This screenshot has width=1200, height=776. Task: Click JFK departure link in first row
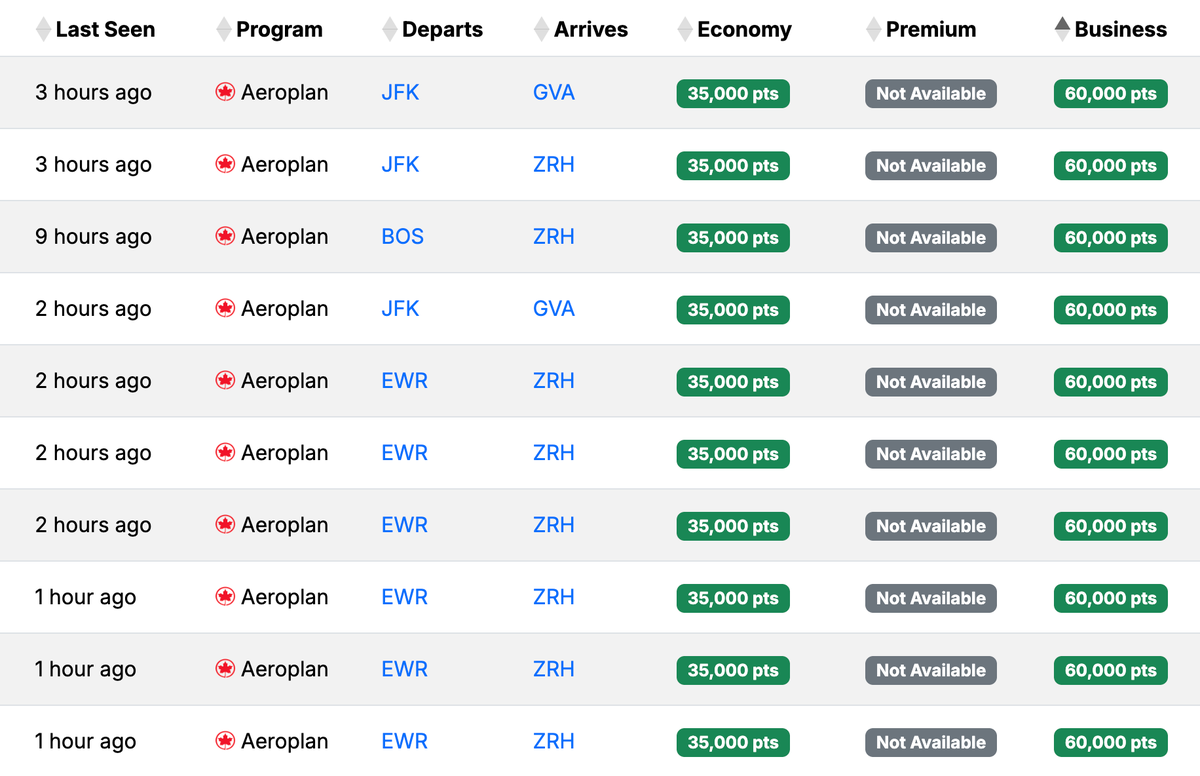(400, 93)
